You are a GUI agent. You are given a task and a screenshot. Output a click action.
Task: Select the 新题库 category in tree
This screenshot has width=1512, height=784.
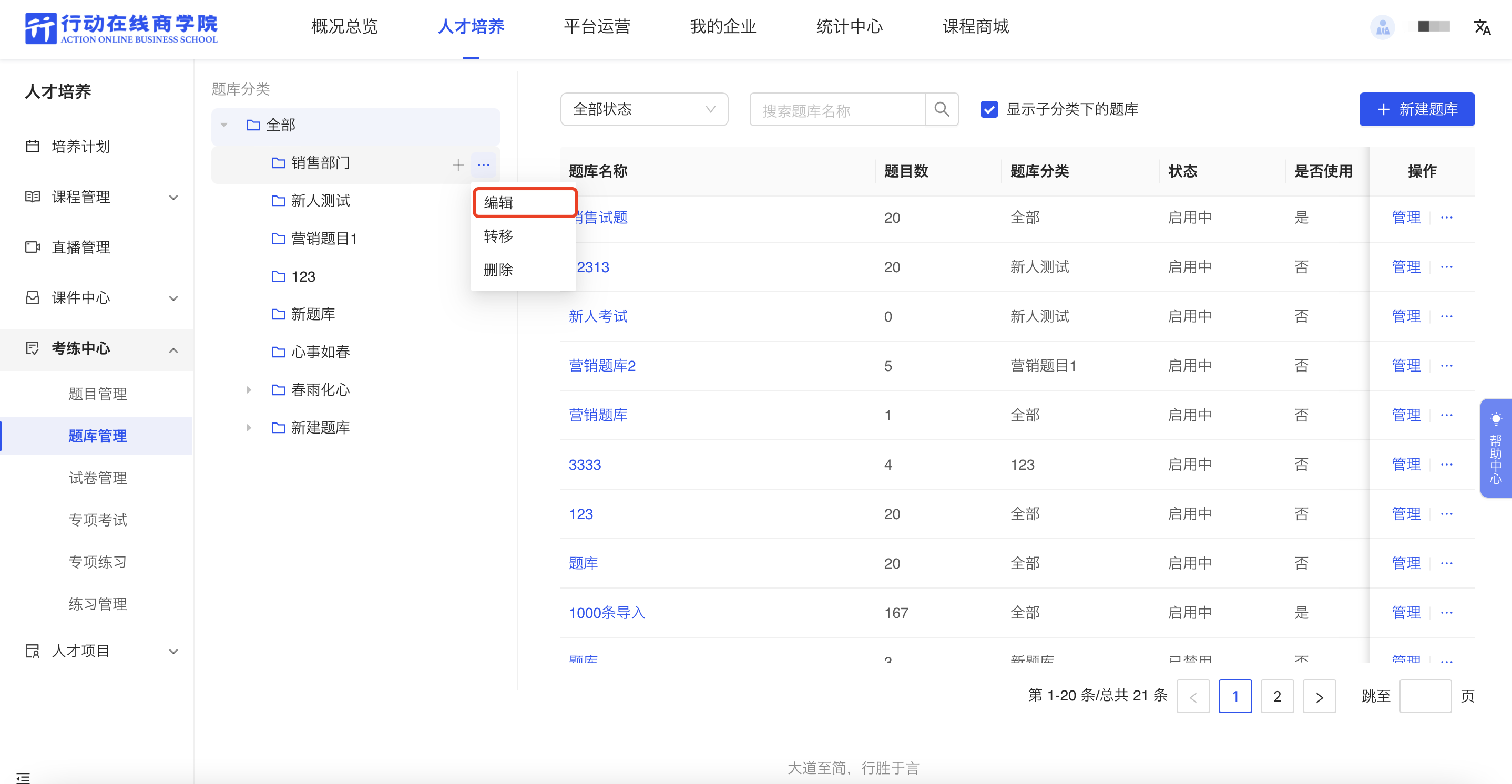pos(313,314)
